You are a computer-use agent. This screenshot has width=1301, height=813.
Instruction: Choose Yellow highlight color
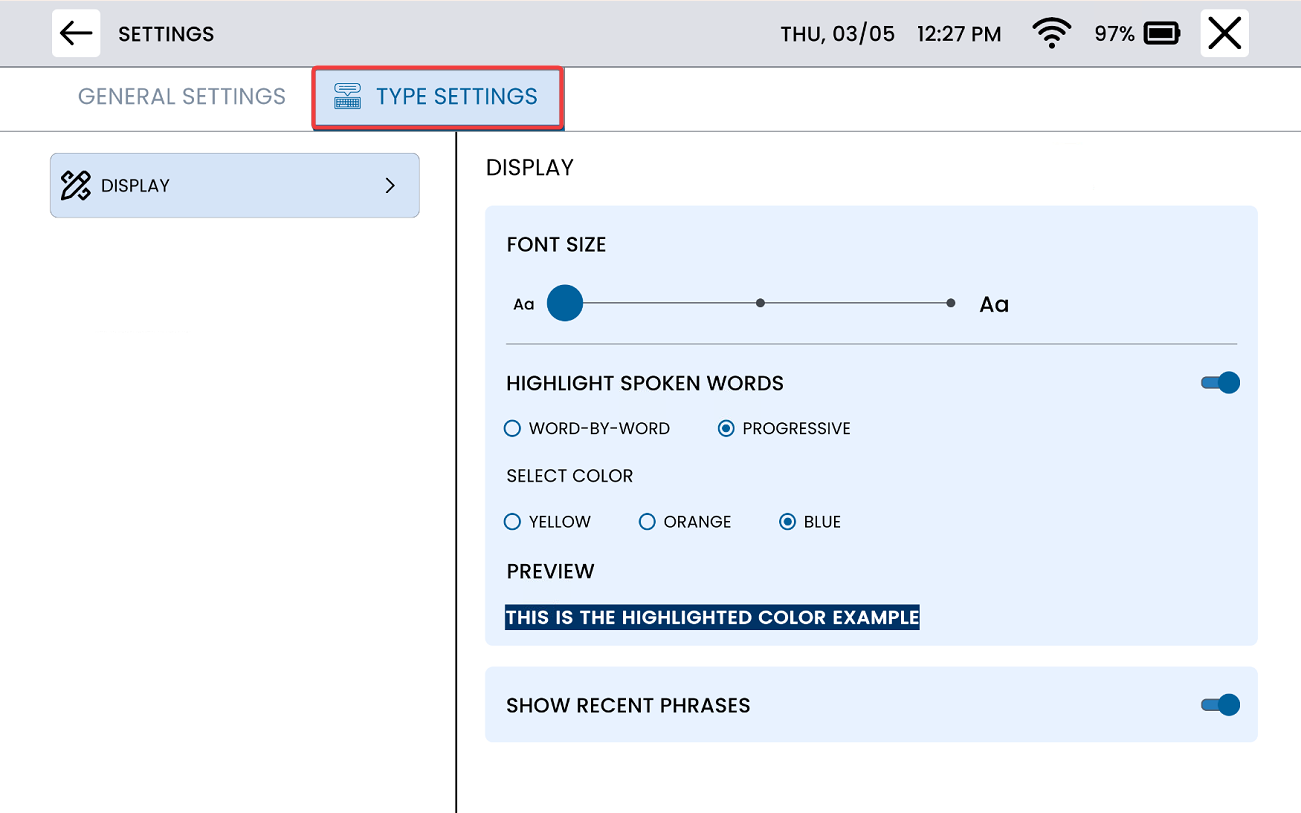tap(513, 522)
